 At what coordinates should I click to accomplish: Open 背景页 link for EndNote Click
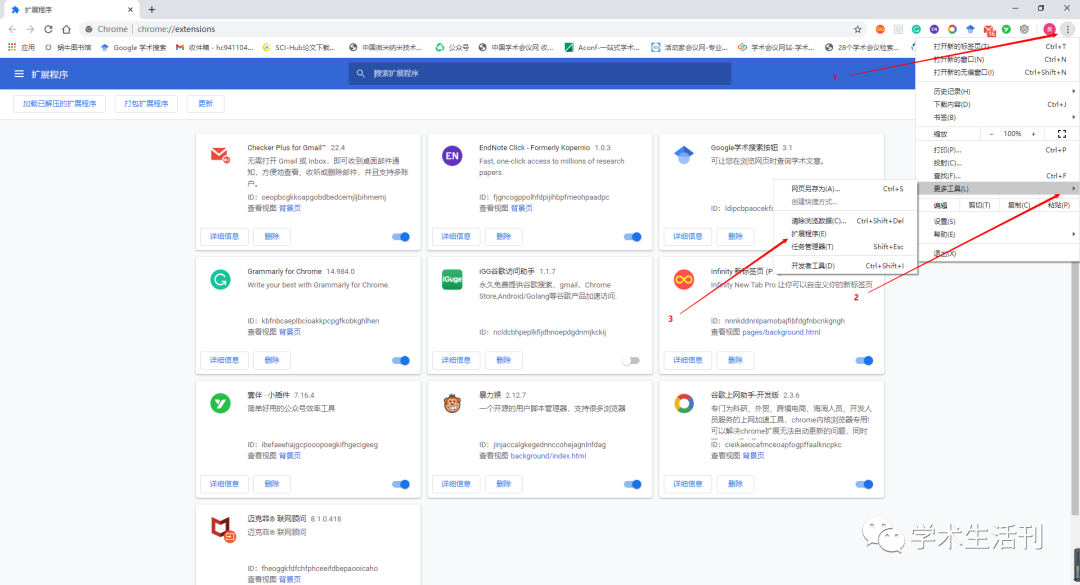point(521,208)
